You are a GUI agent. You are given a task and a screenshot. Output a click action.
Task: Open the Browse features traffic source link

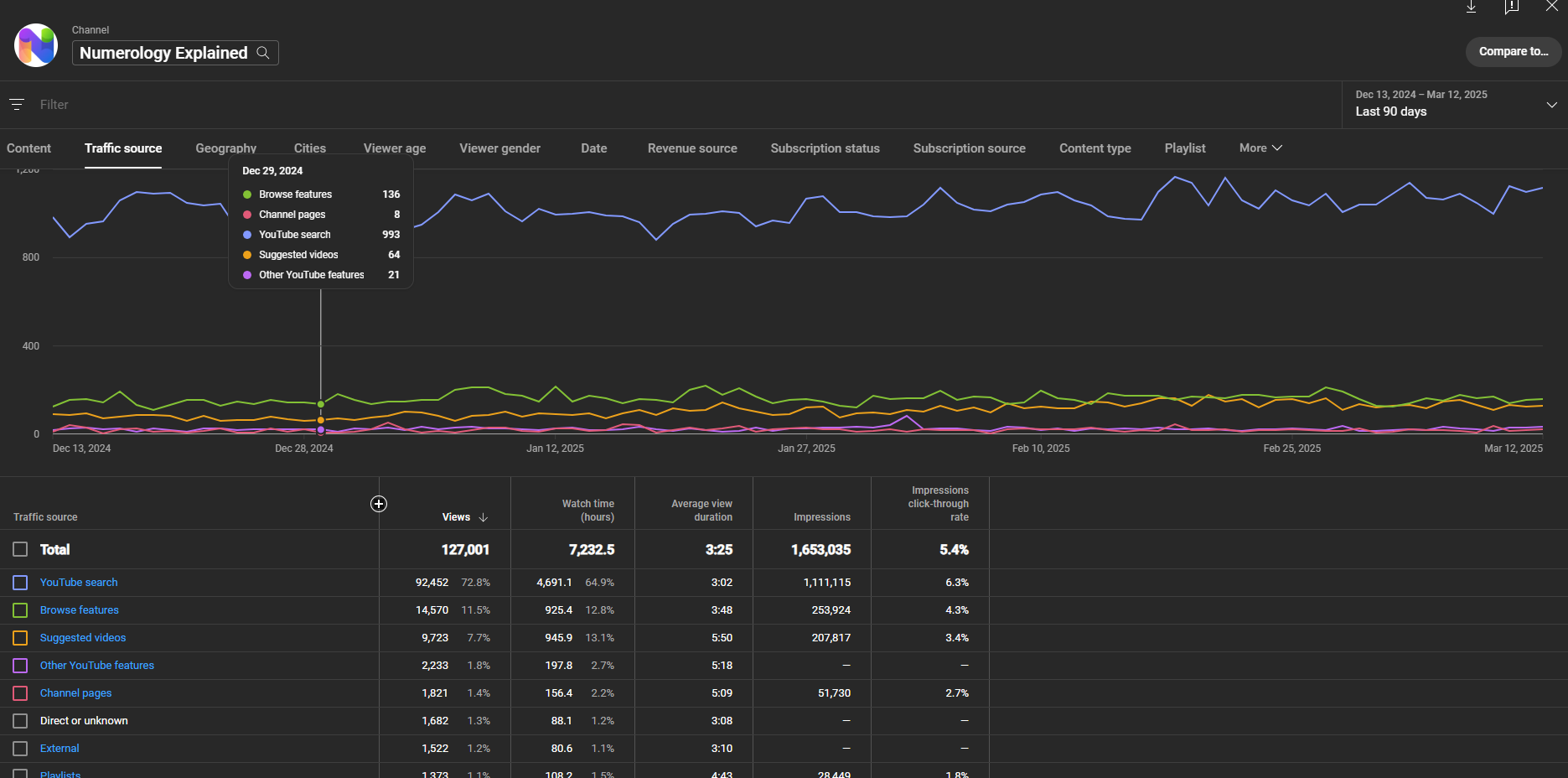80,610
